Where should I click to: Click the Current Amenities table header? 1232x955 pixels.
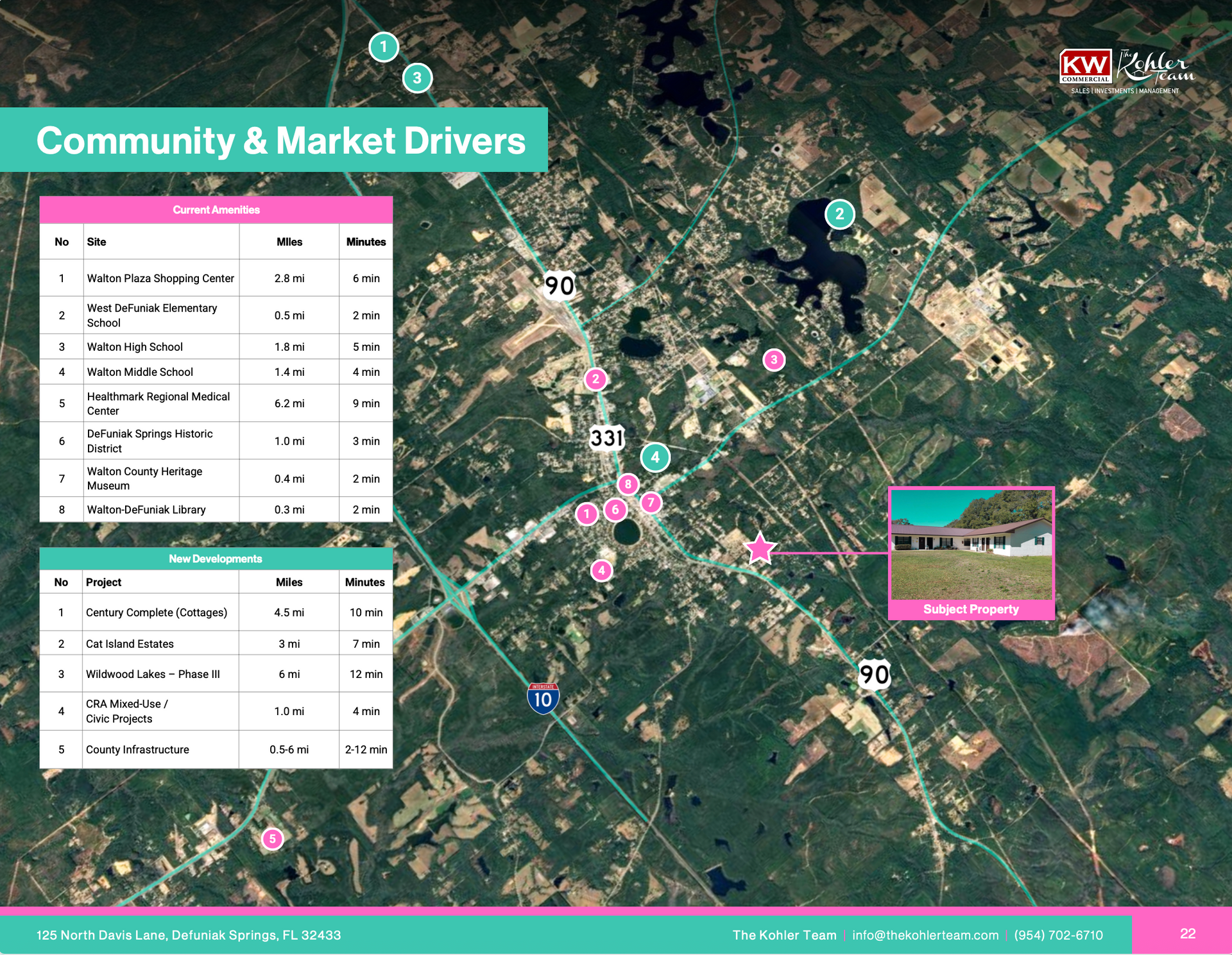pos(216,210)
